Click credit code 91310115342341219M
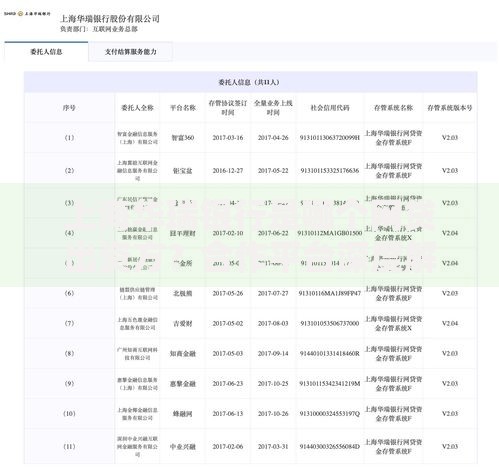 pos(330,384)
